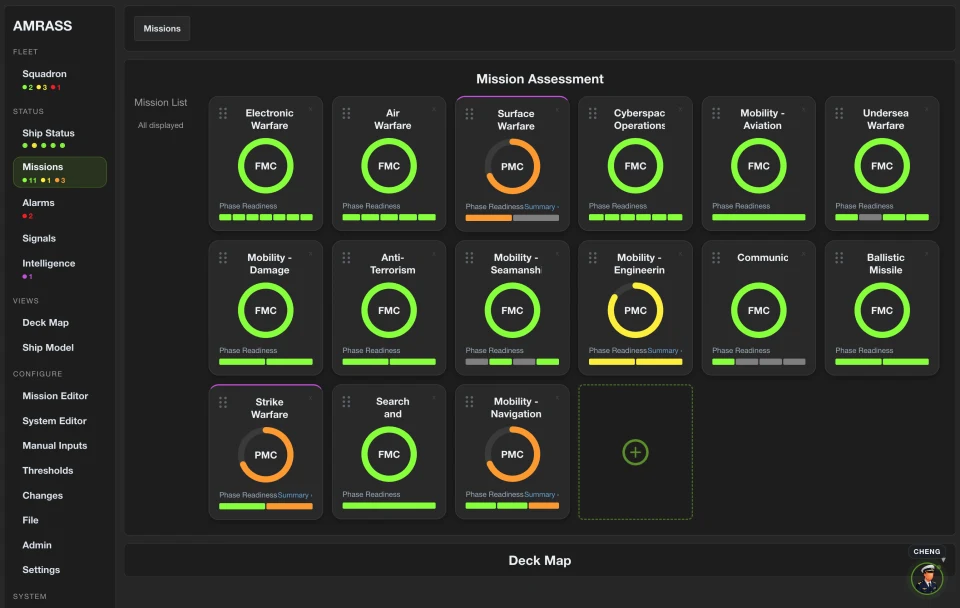Open the Surface Warfare Summary link
The width and height of the screenshot is (960, 608).
[x=540, y=207]
